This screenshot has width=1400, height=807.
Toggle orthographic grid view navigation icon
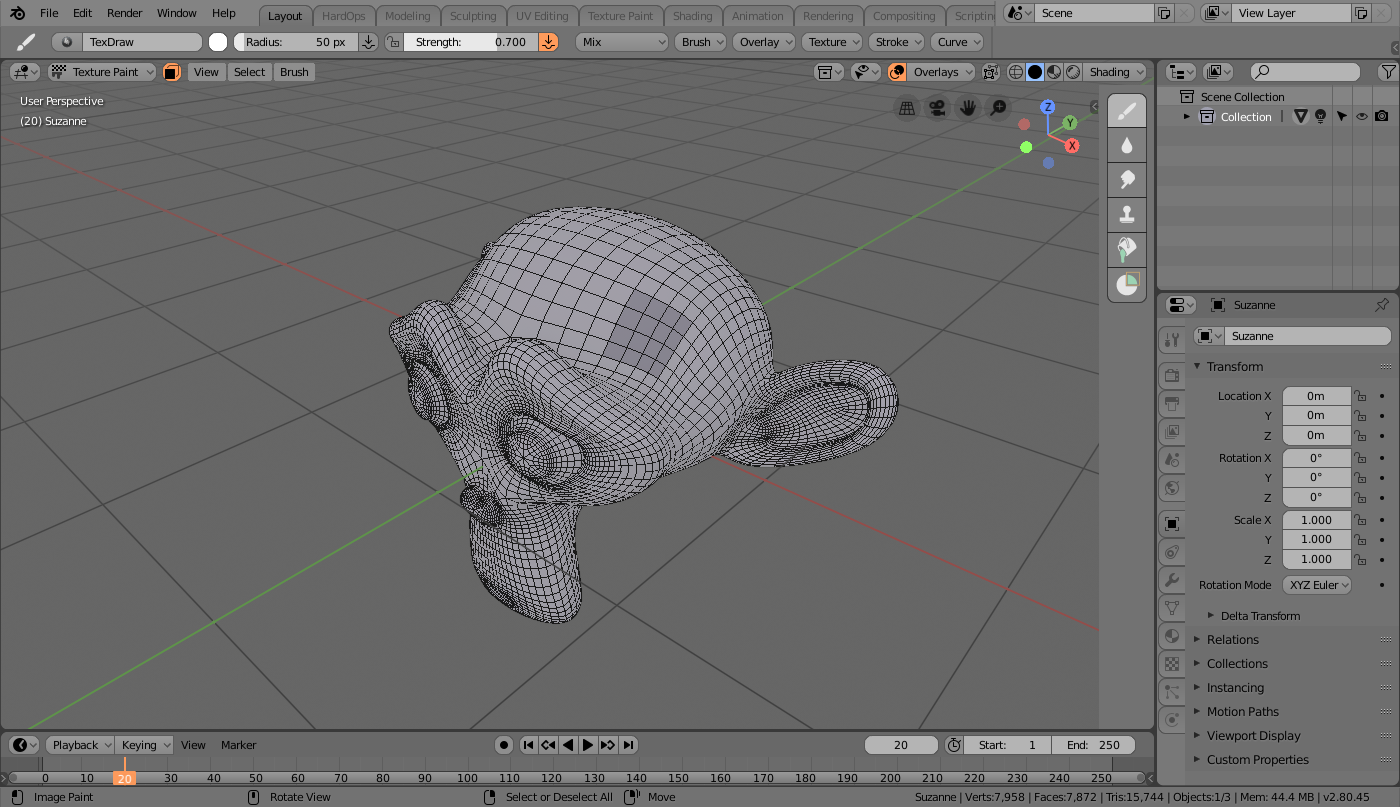pos(907,108)
